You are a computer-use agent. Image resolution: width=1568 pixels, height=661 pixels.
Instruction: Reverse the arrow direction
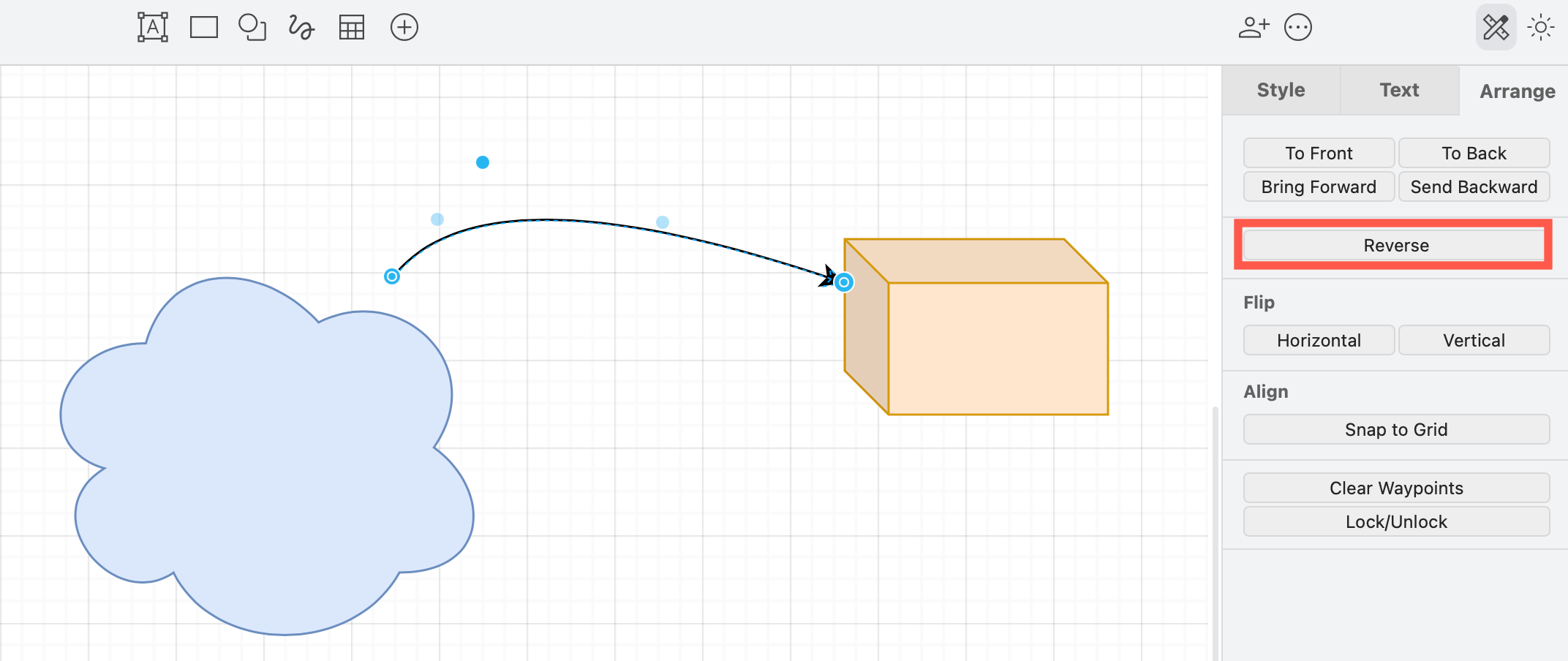tap(1395, 245)
